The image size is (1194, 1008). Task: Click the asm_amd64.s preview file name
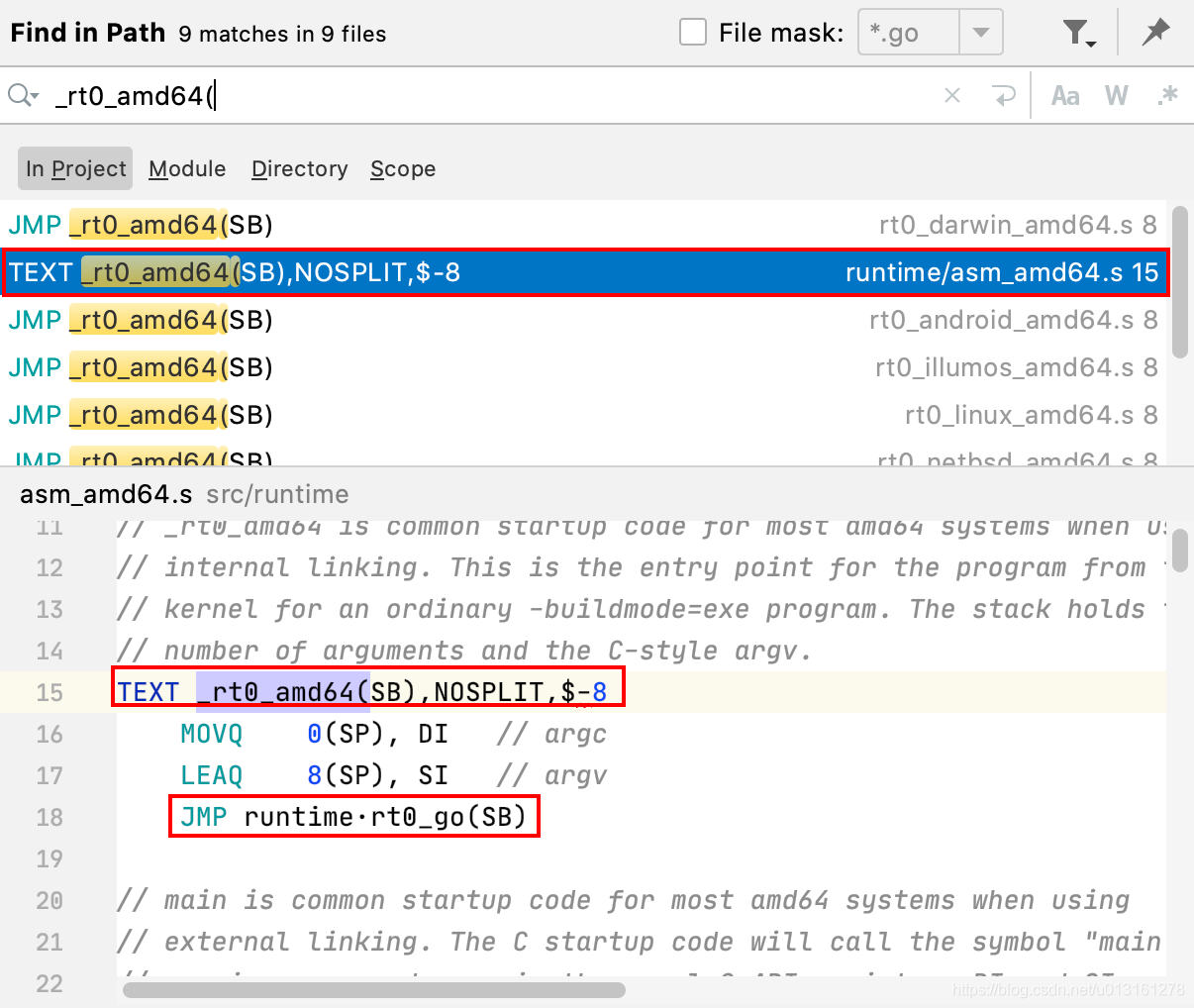tap(107, 494)
